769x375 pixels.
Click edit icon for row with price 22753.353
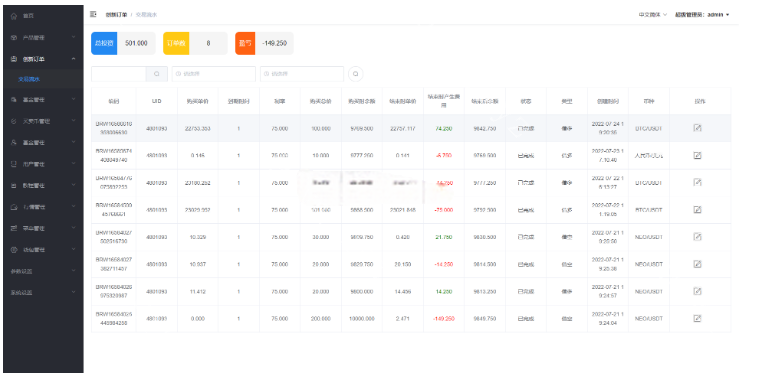(697, 128)
